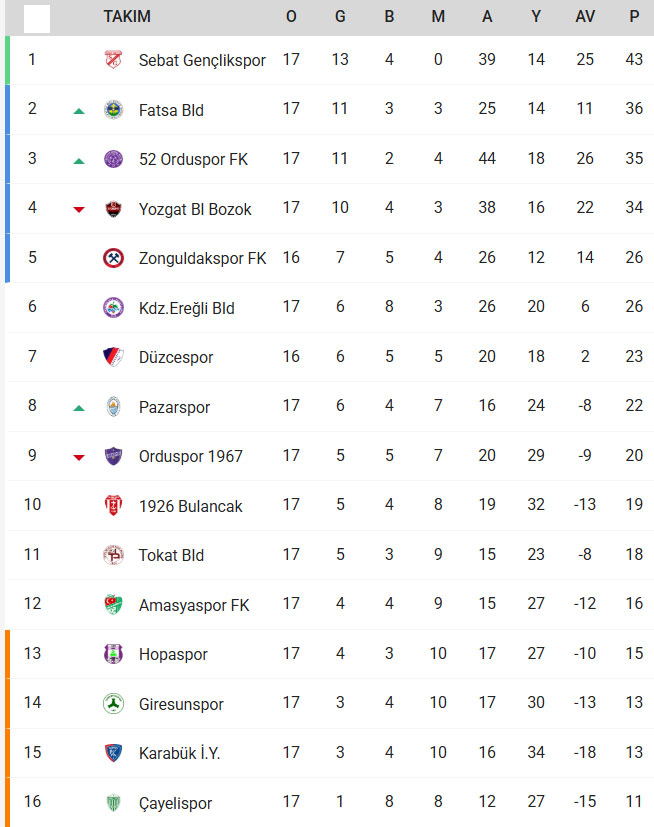Click the white square in the table header
Image resolution: width=654 pixels, height=827 pixels.
(36, 18)
